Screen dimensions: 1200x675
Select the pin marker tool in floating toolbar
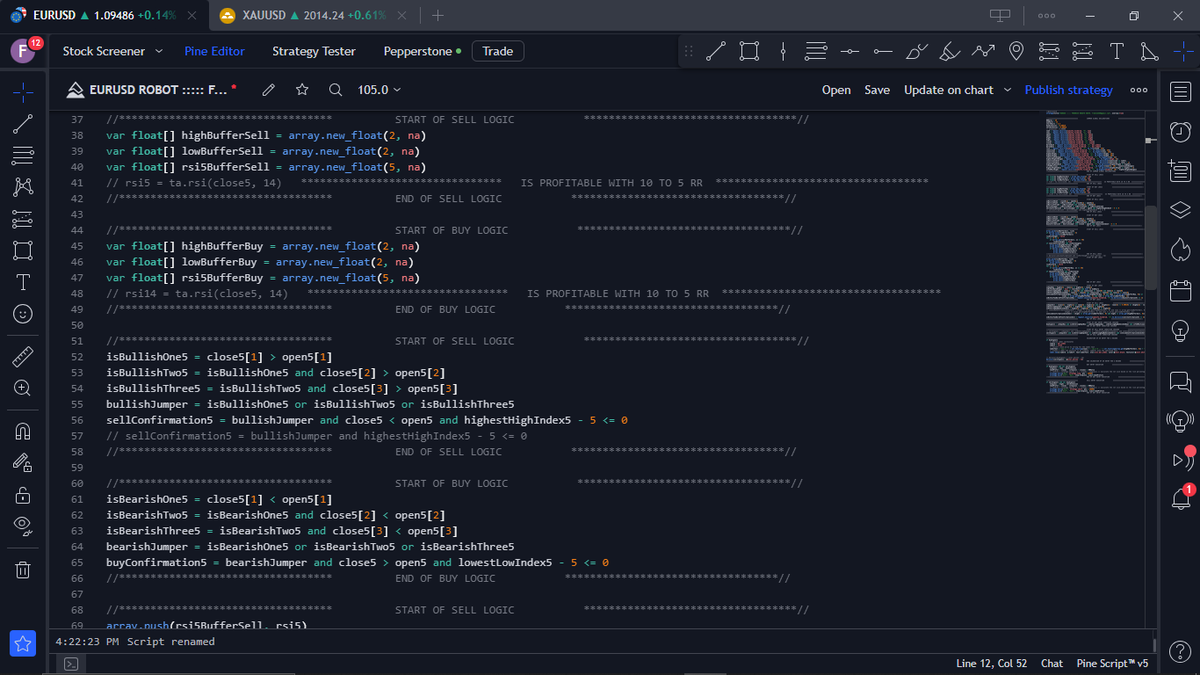point(1016,51)
